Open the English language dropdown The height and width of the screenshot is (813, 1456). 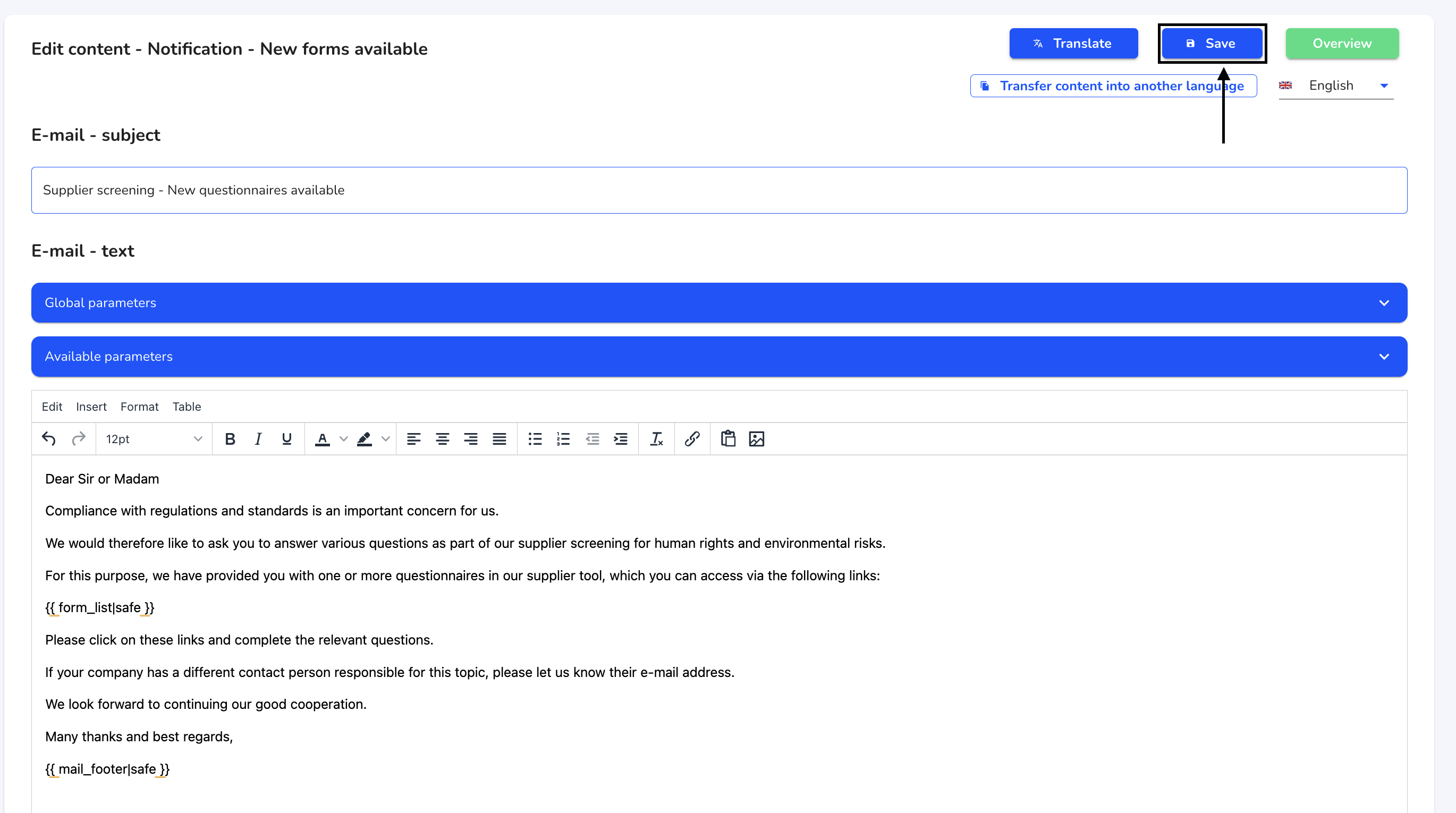point(1383,85)
